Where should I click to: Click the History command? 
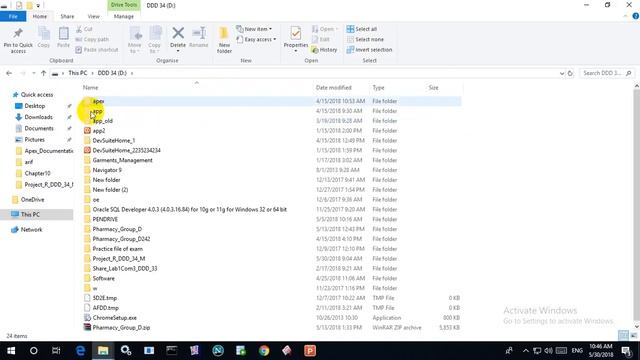pyautogui.click(x=324, y=49)
